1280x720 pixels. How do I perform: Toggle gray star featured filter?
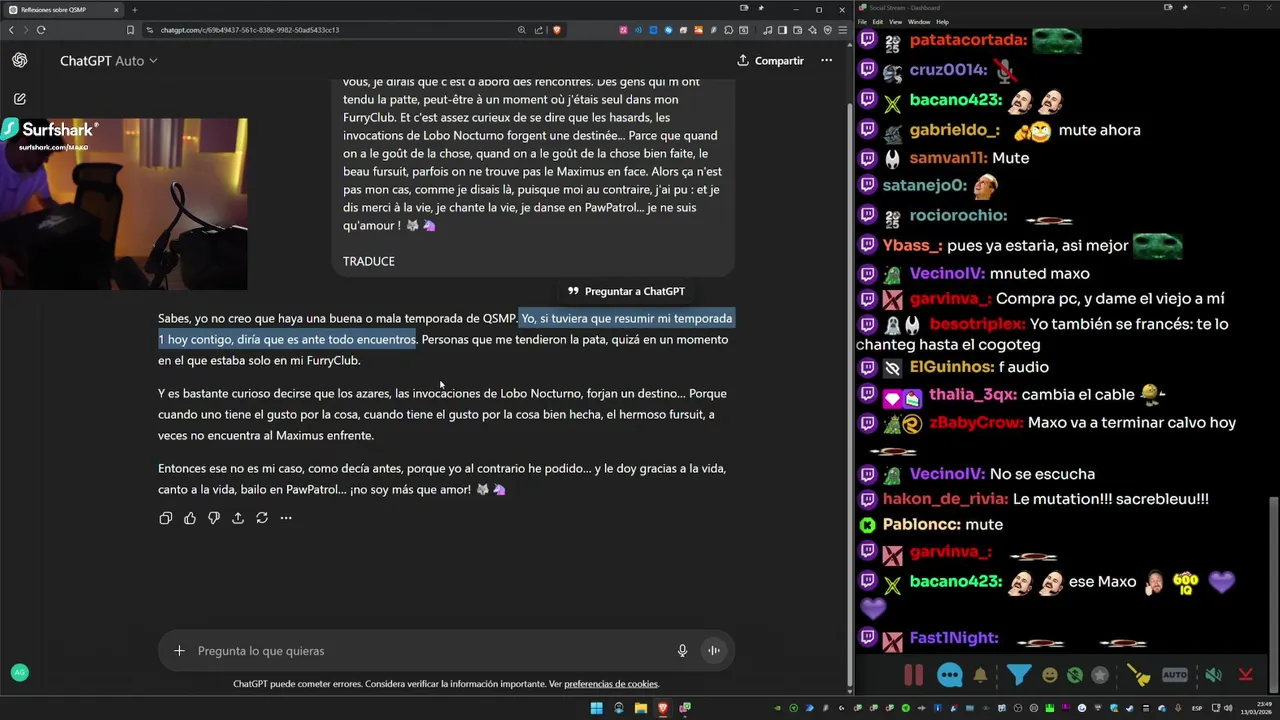(x=1100, y=675)
